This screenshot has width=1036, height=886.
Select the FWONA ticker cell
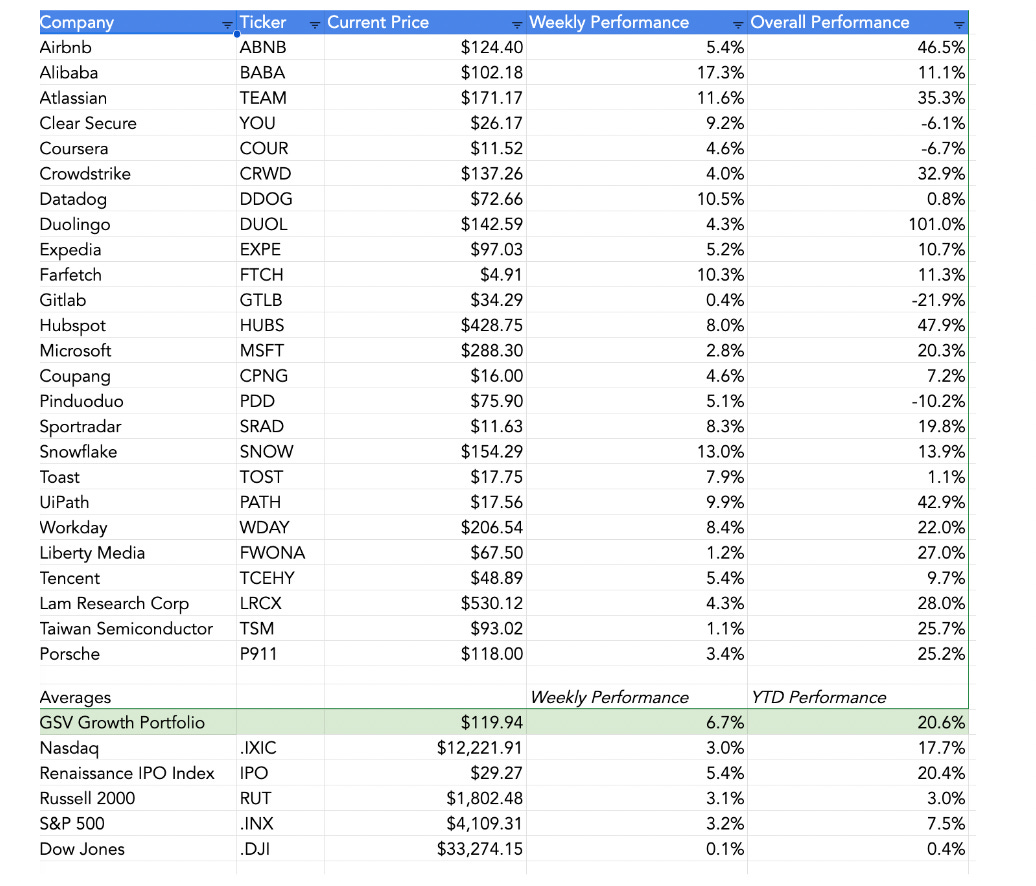coord(280,553)
